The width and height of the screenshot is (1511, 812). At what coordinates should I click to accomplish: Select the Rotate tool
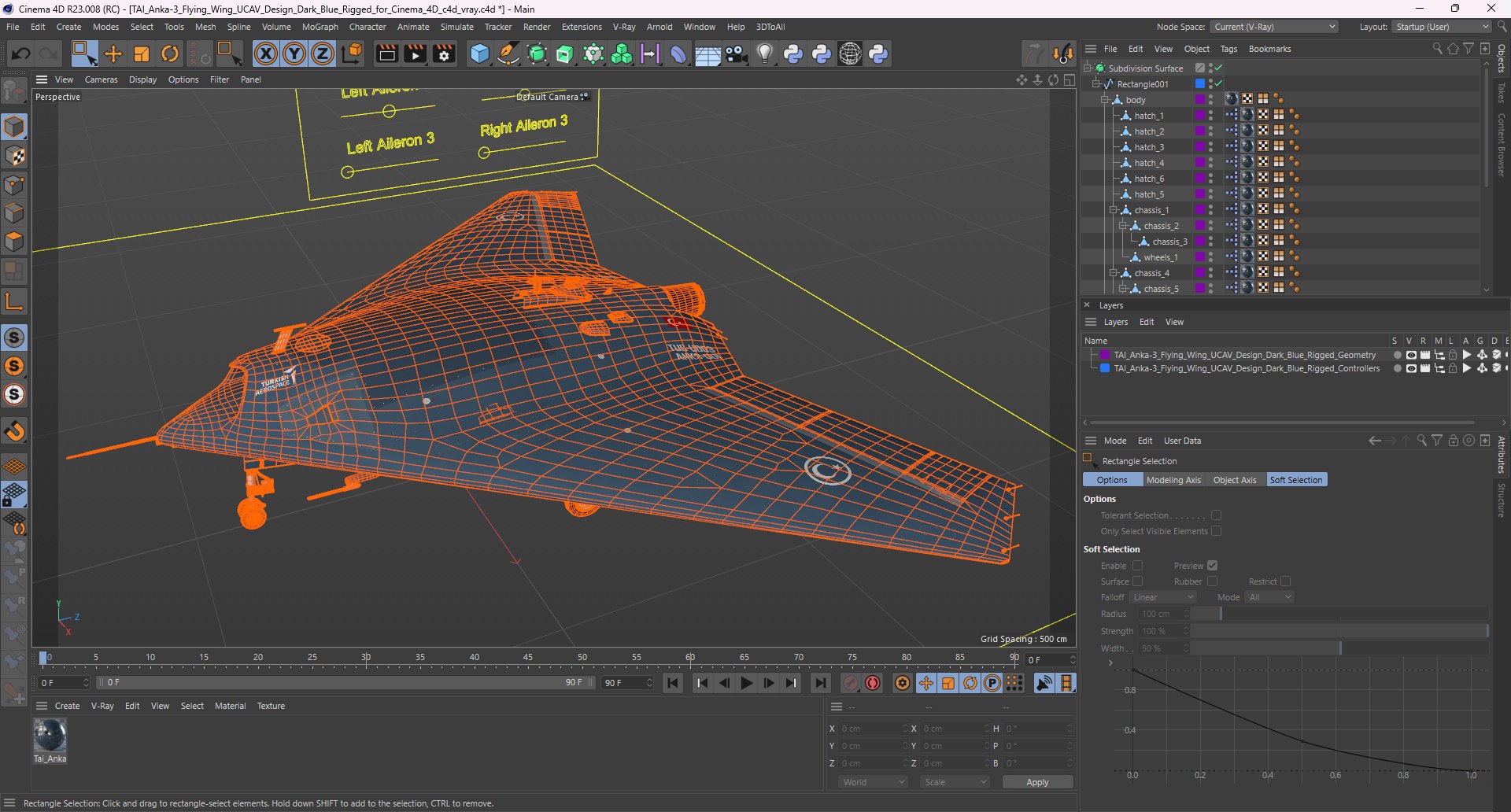(170, 54)
